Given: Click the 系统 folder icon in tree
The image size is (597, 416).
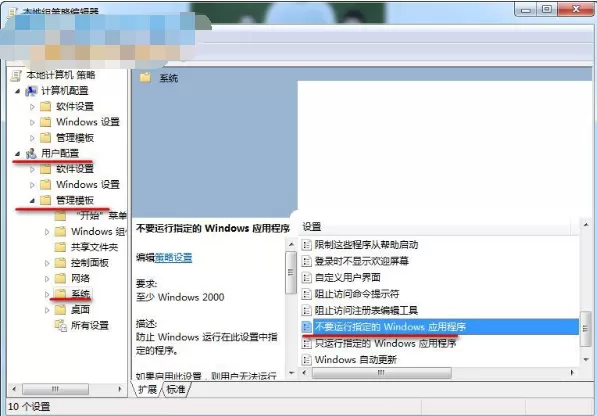Looking at the screenshot, I should tap(60, 294).
